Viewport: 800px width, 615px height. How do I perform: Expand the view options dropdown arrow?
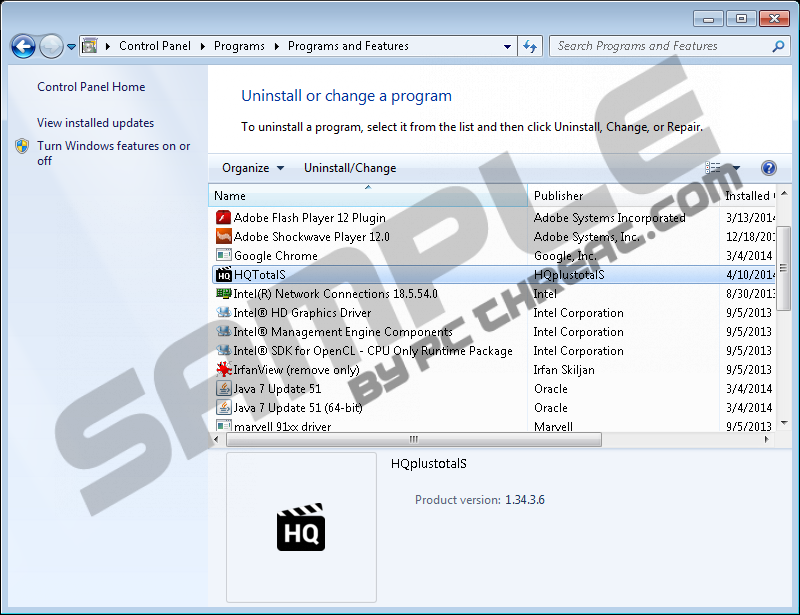(737, 168)
